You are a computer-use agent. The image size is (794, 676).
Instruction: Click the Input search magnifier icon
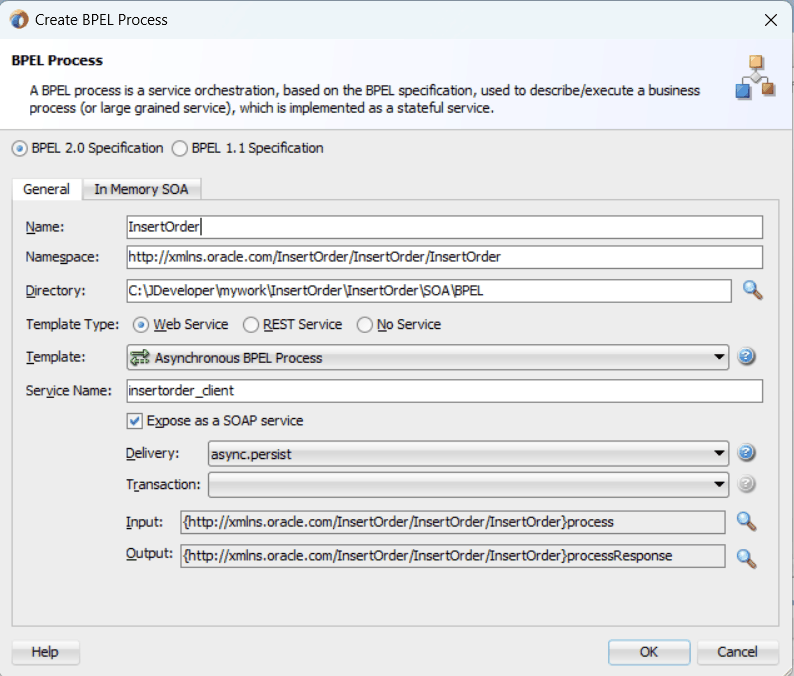pos(746,521)
